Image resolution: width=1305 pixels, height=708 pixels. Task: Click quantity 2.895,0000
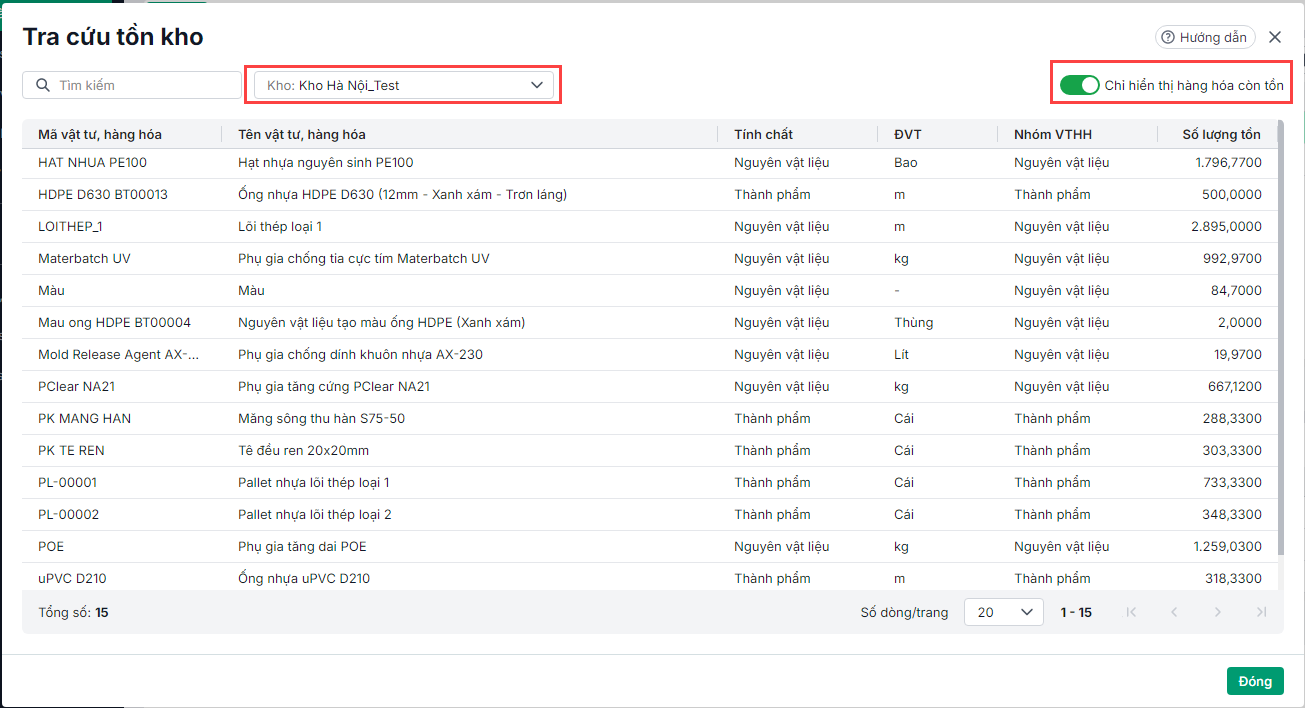[x=1226, y=226]
